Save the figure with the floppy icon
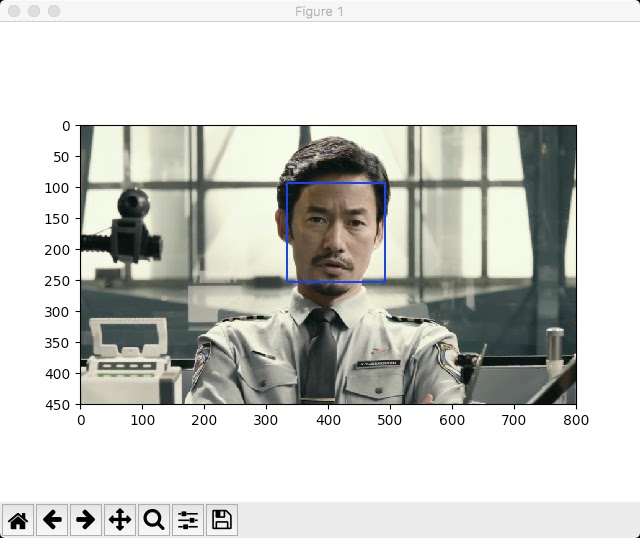 pyautogui.click(x=222, y=520)
